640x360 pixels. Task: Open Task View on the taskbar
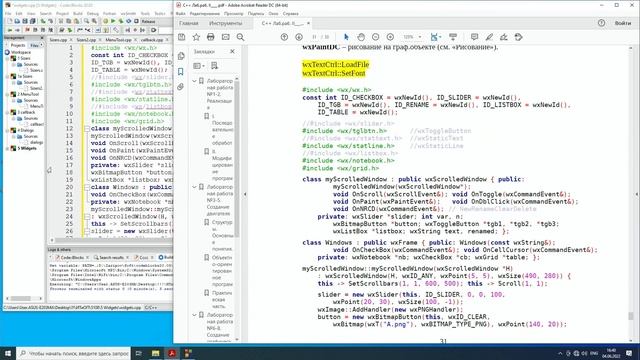[138, 353]
